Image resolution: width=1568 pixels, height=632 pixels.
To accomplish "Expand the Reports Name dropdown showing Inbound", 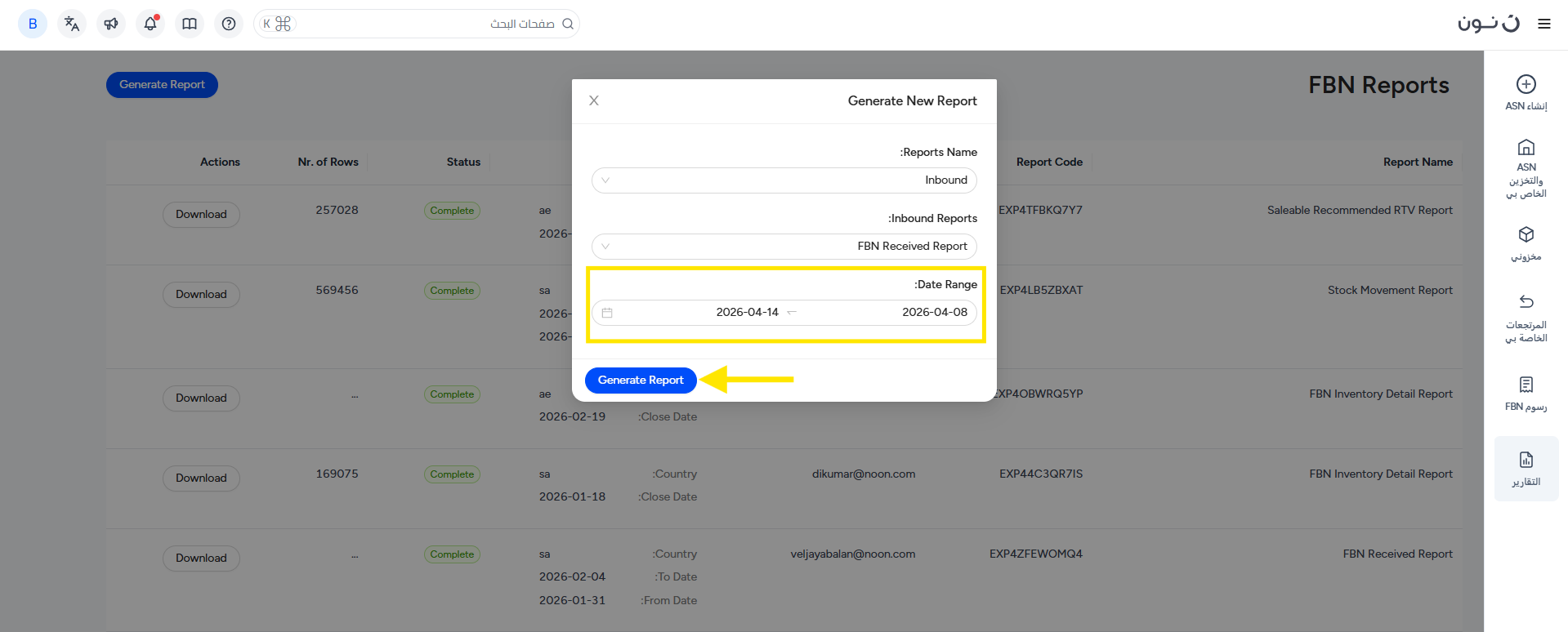I will (784, 180).
